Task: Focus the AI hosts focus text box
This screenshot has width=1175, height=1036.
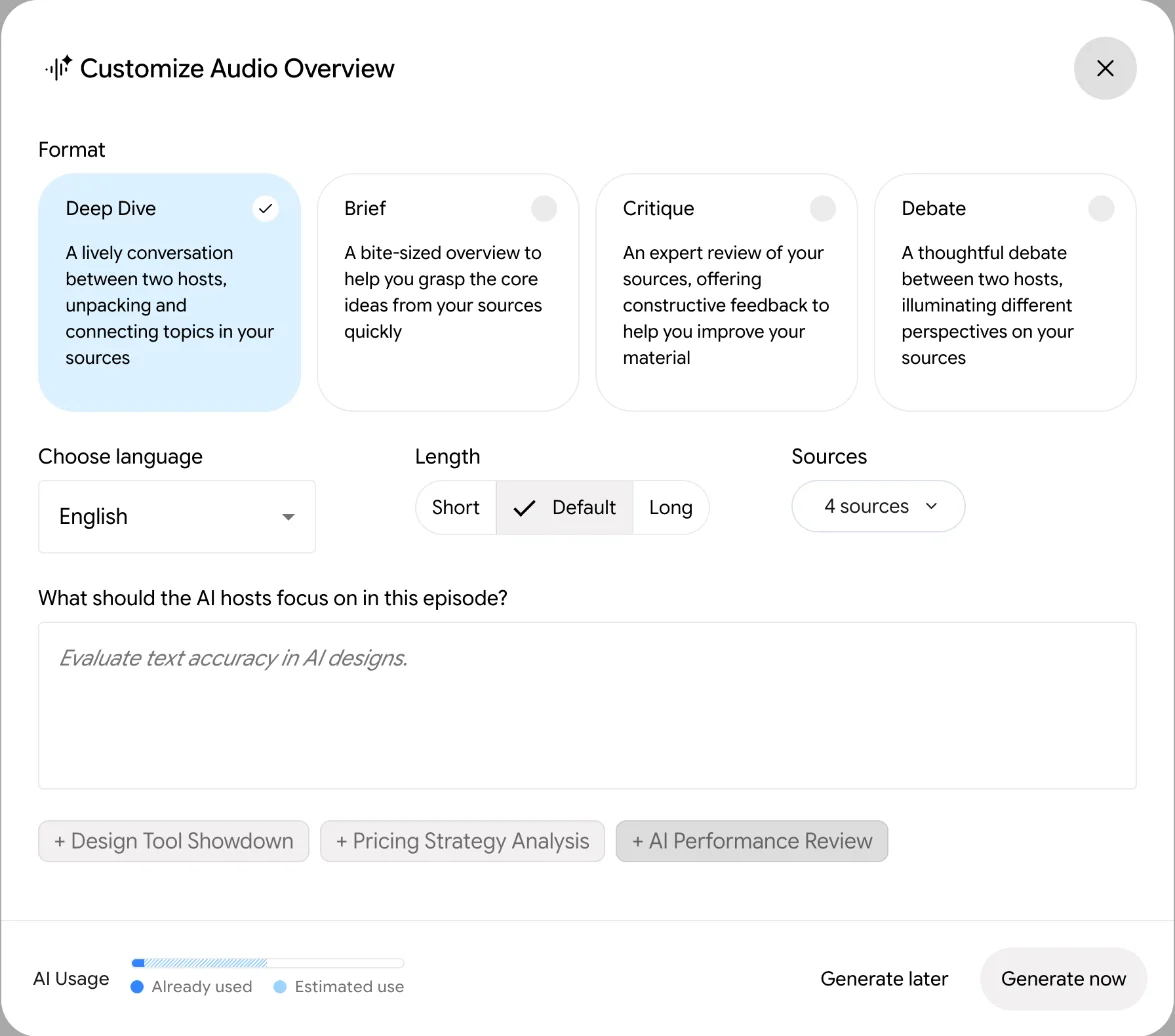Action: [x=588, y=706]
